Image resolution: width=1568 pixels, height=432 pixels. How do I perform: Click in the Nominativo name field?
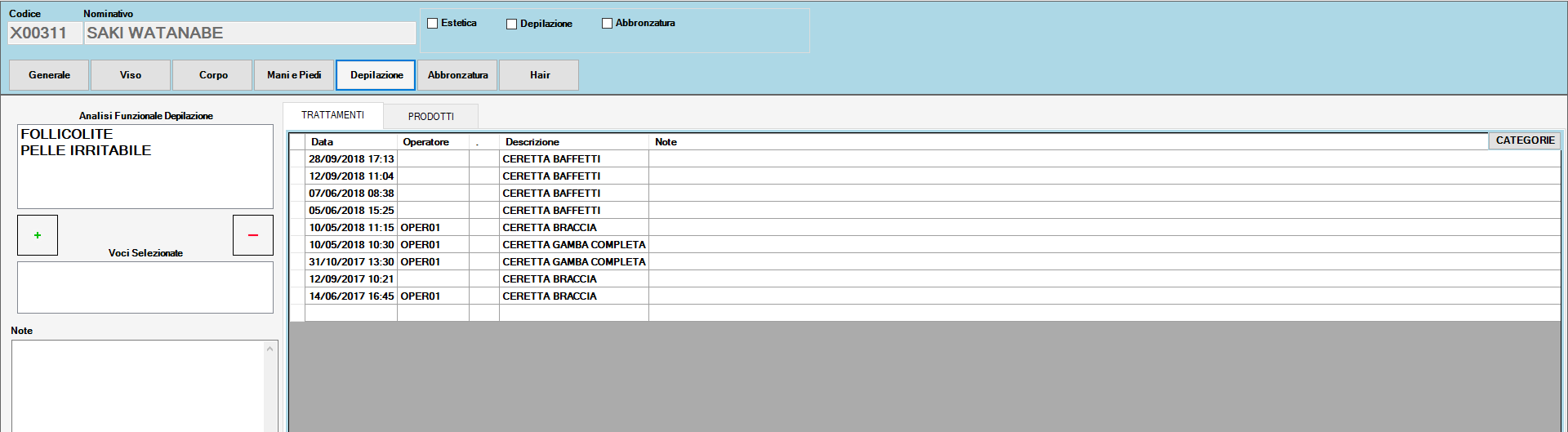(249, 33)
